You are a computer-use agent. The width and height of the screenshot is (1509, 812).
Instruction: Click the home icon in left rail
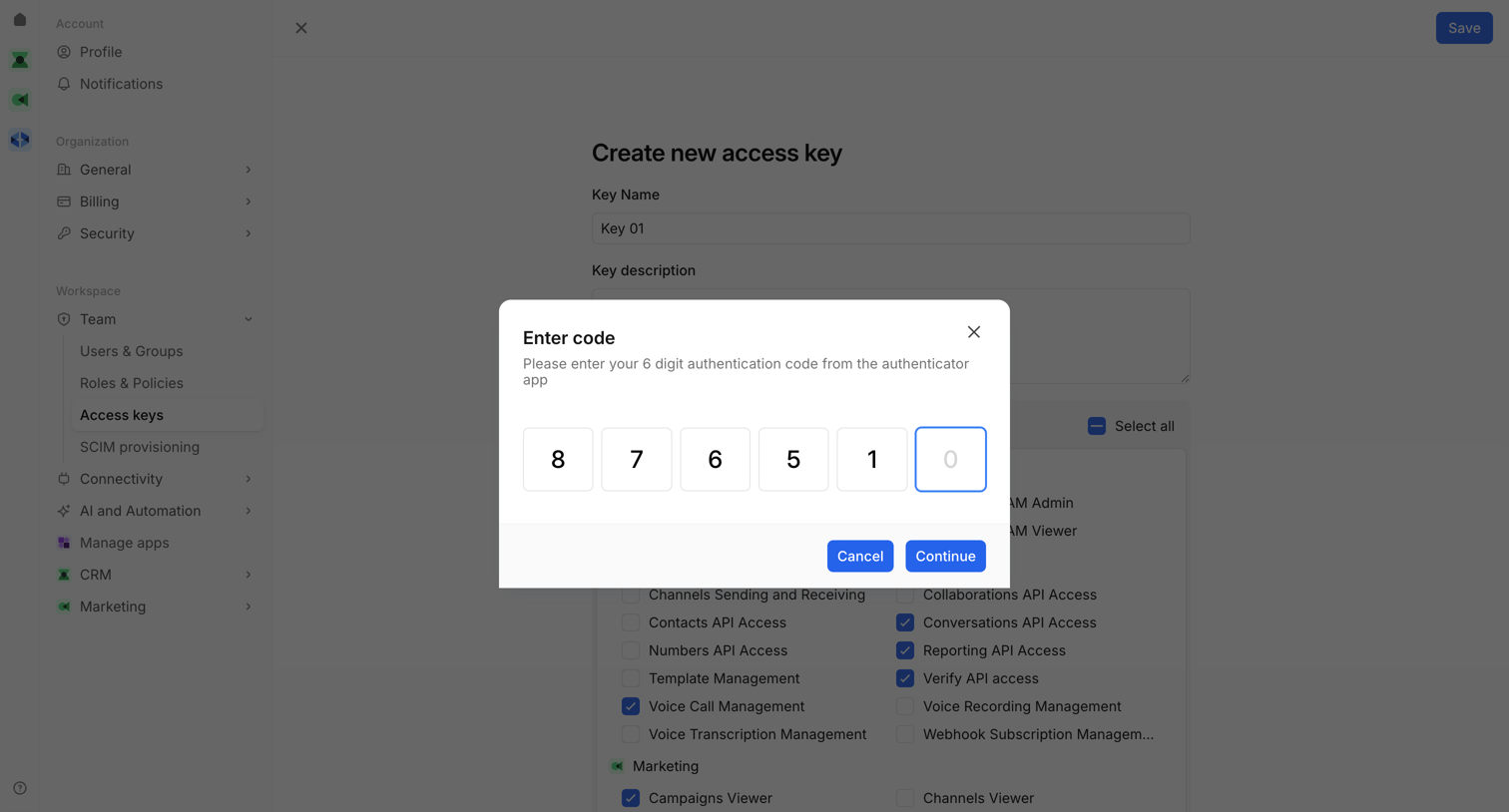click(20, 20)
